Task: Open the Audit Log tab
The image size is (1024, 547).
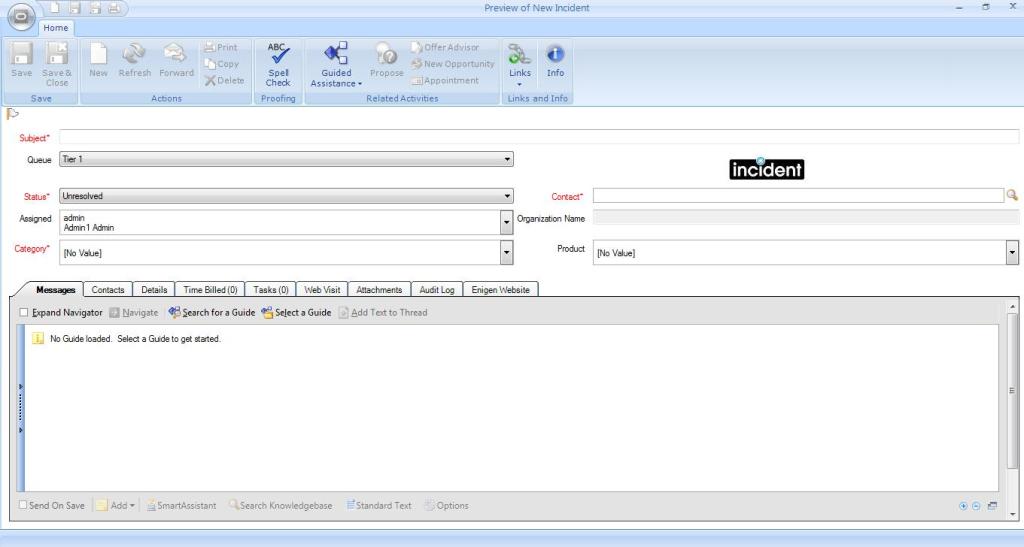Action: coord(437,290)
